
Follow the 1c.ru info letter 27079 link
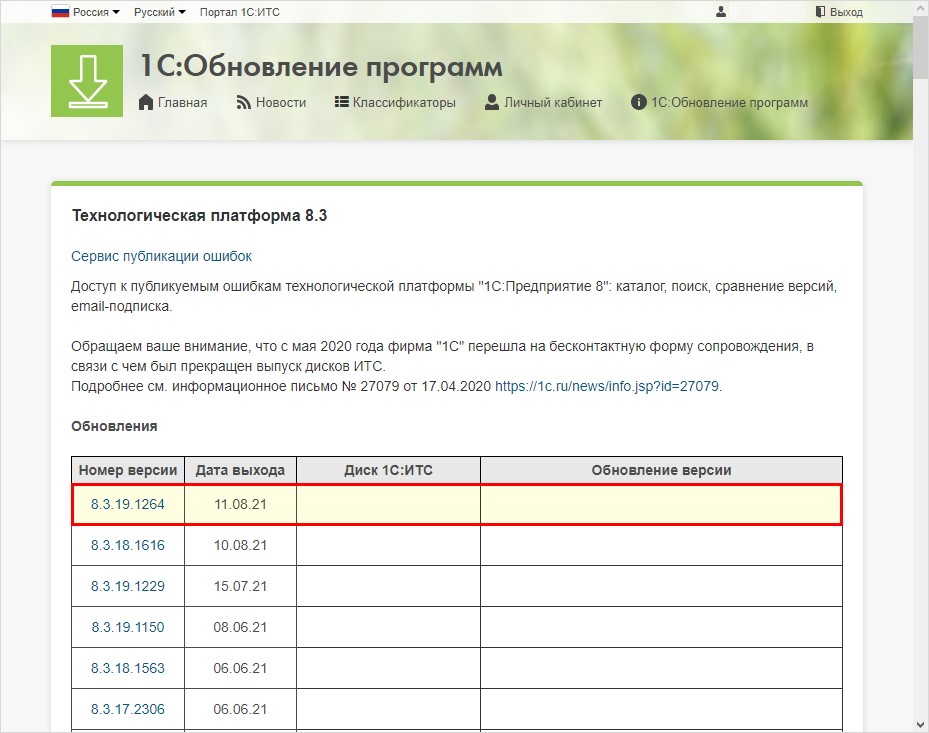608,386
